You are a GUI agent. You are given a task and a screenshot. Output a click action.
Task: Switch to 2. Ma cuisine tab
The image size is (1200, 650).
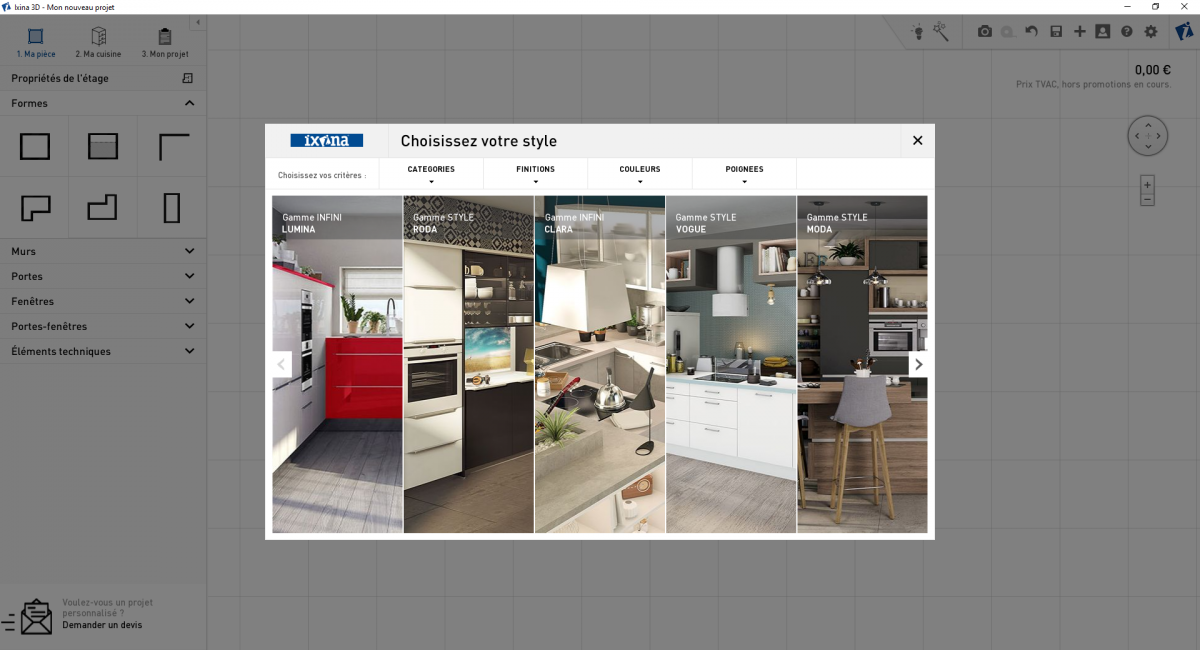tap(99, 42)
